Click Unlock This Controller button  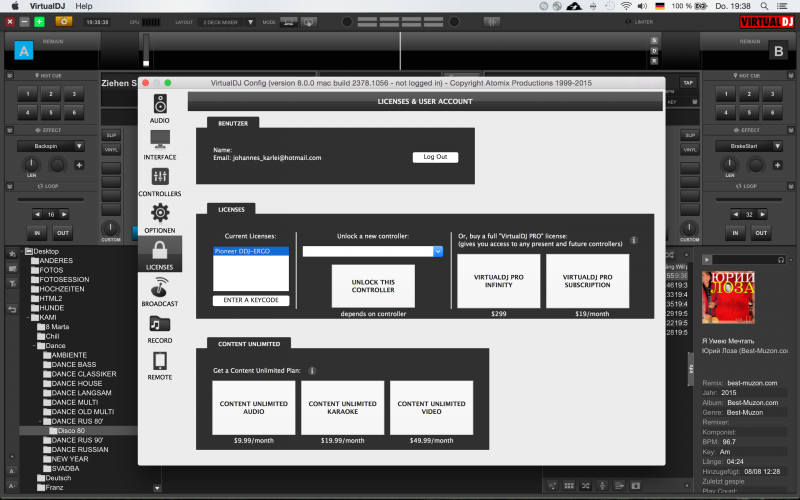click(373, 286)
